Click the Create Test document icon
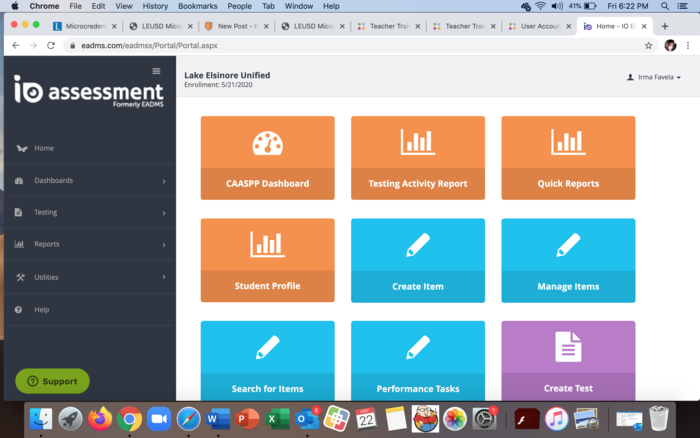Screen dimensions: 700x438 click(568, 347)
